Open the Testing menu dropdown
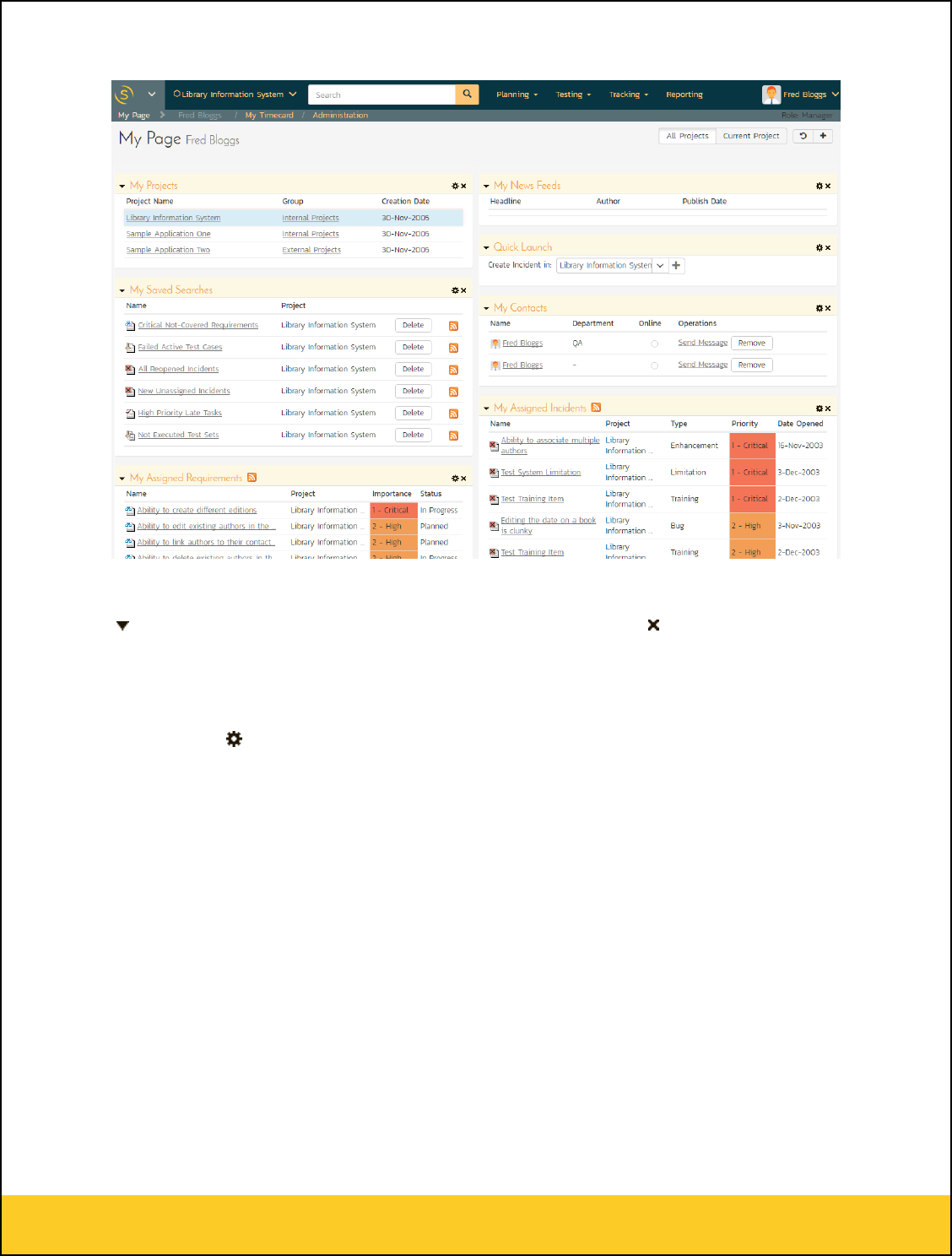Viewport: 952px width, 1256px height. click(x=573, y=95)
